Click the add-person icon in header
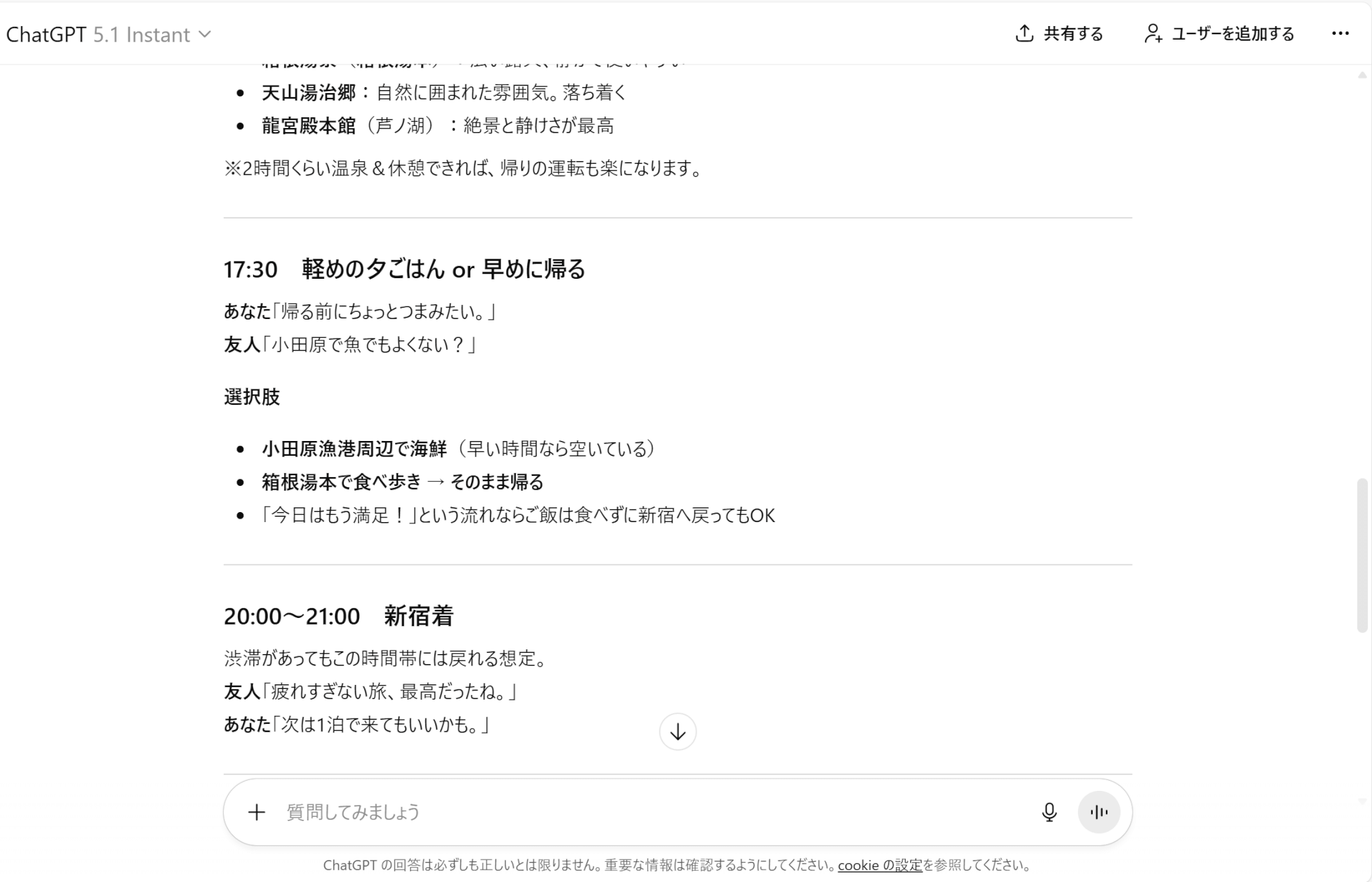Screen dimensions: 1372x882 pyautogui.click(x=1152, y=34)
